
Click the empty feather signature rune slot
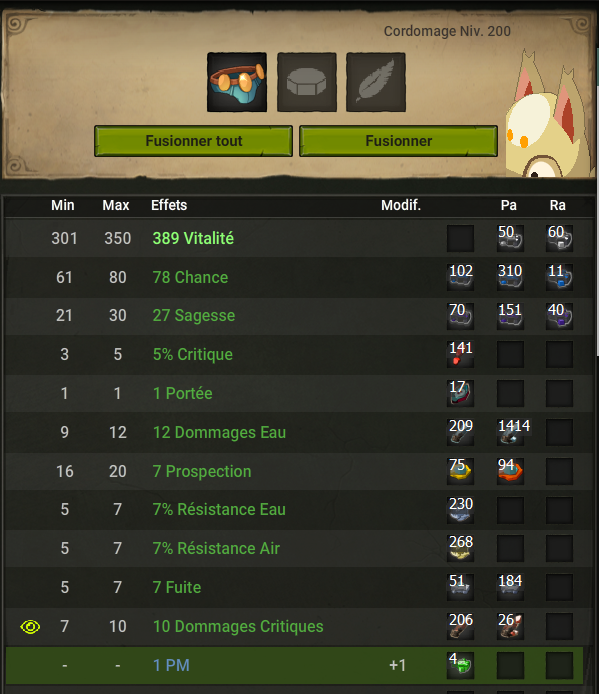coord(376,82)
